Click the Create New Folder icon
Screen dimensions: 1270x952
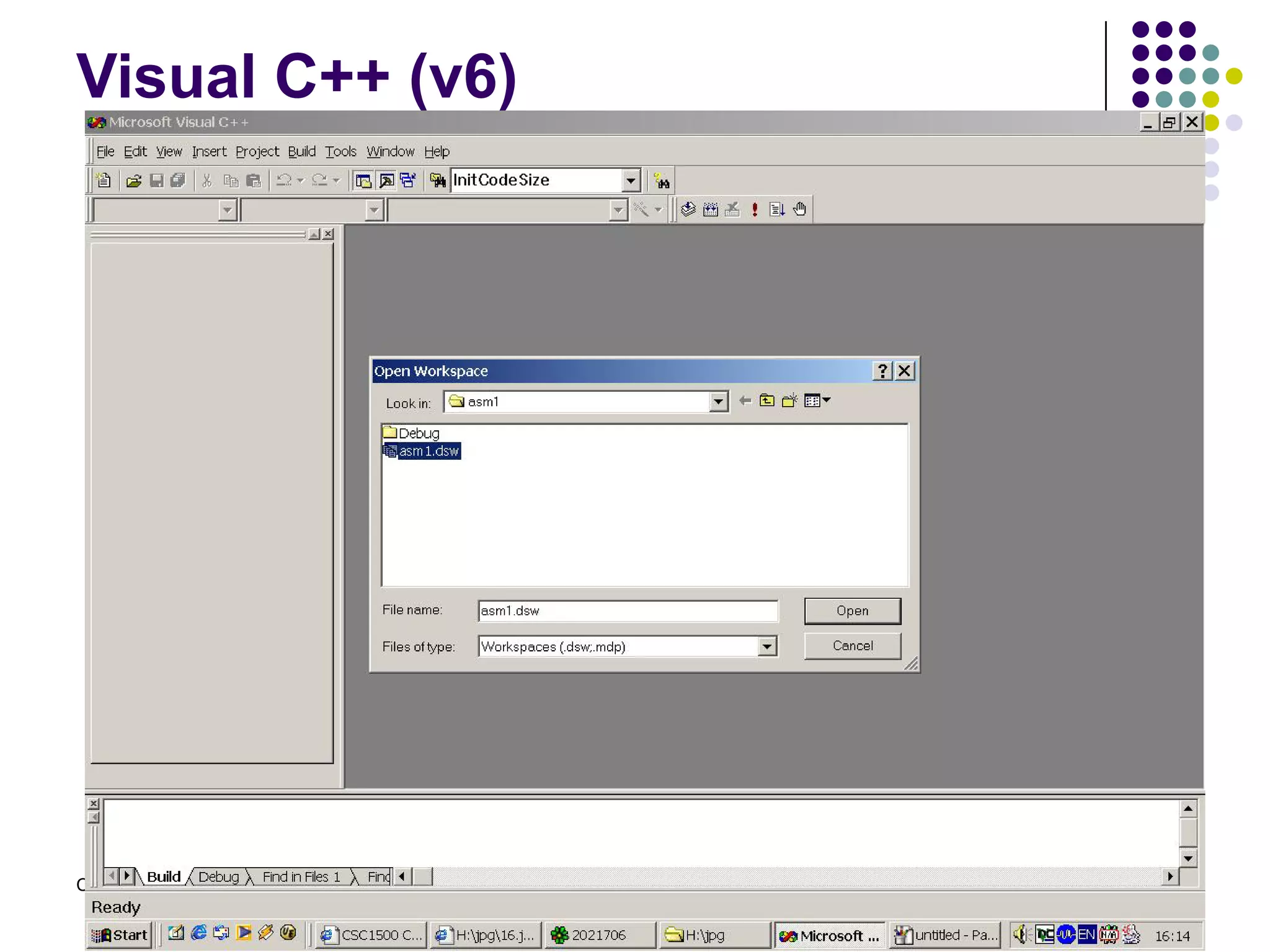(x=789, y=401)
